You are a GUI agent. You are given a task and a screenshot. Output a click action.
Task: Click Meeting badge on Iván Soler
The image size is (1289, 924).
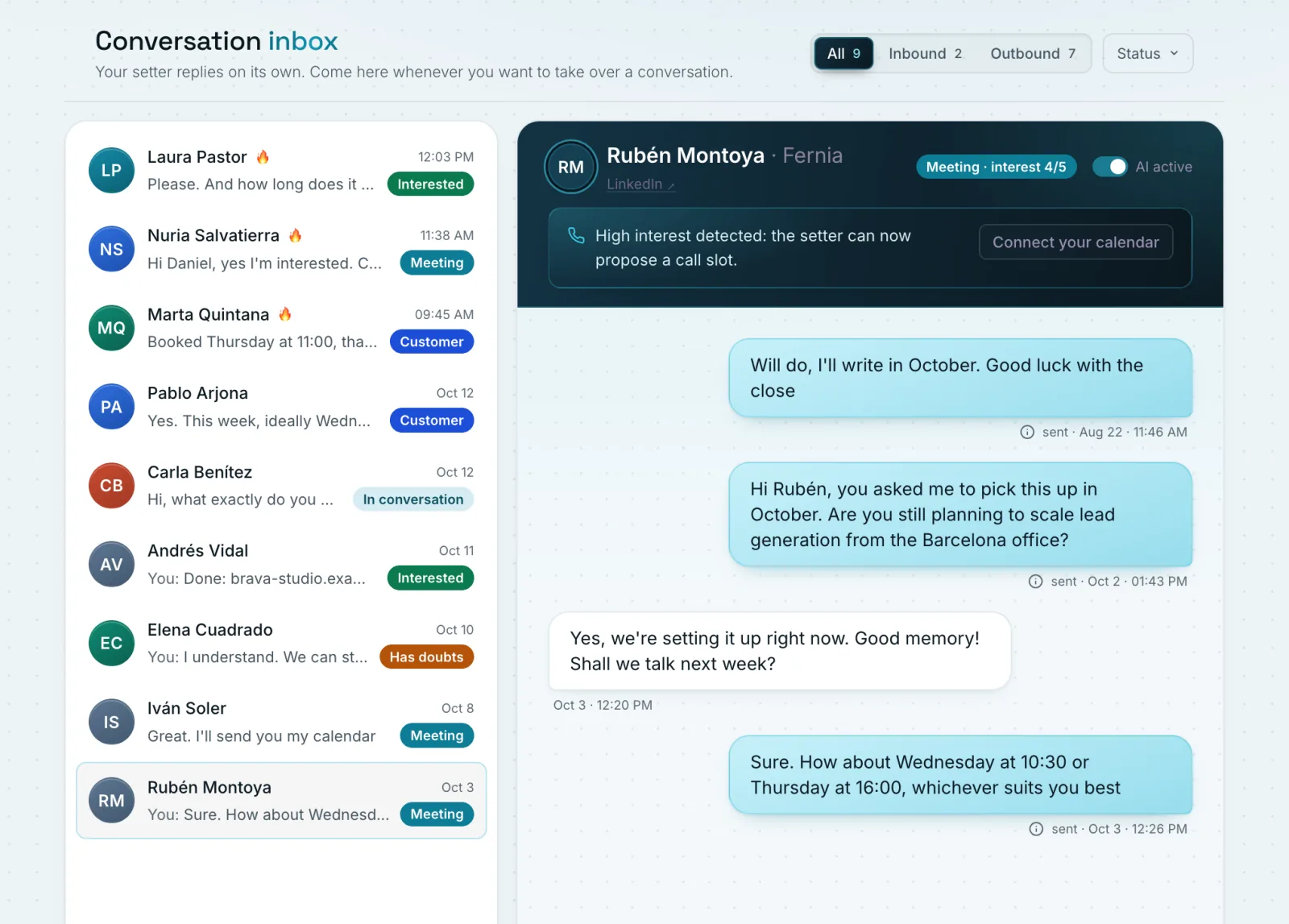(437, 735)
